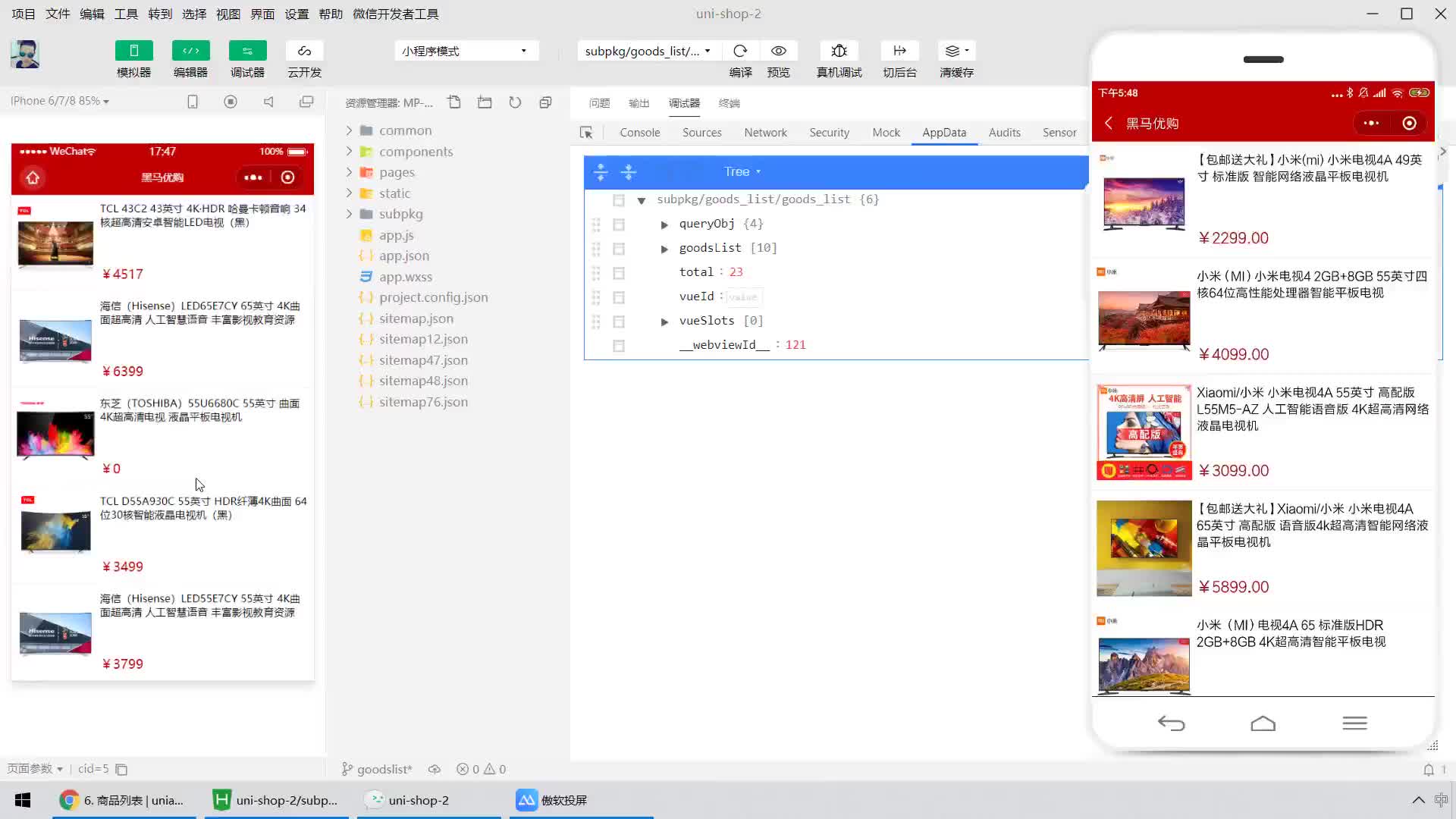Viewport: 1456px width, 819px height.
Task: Expand the goodsList array node
Action: [x=665, y=248]
